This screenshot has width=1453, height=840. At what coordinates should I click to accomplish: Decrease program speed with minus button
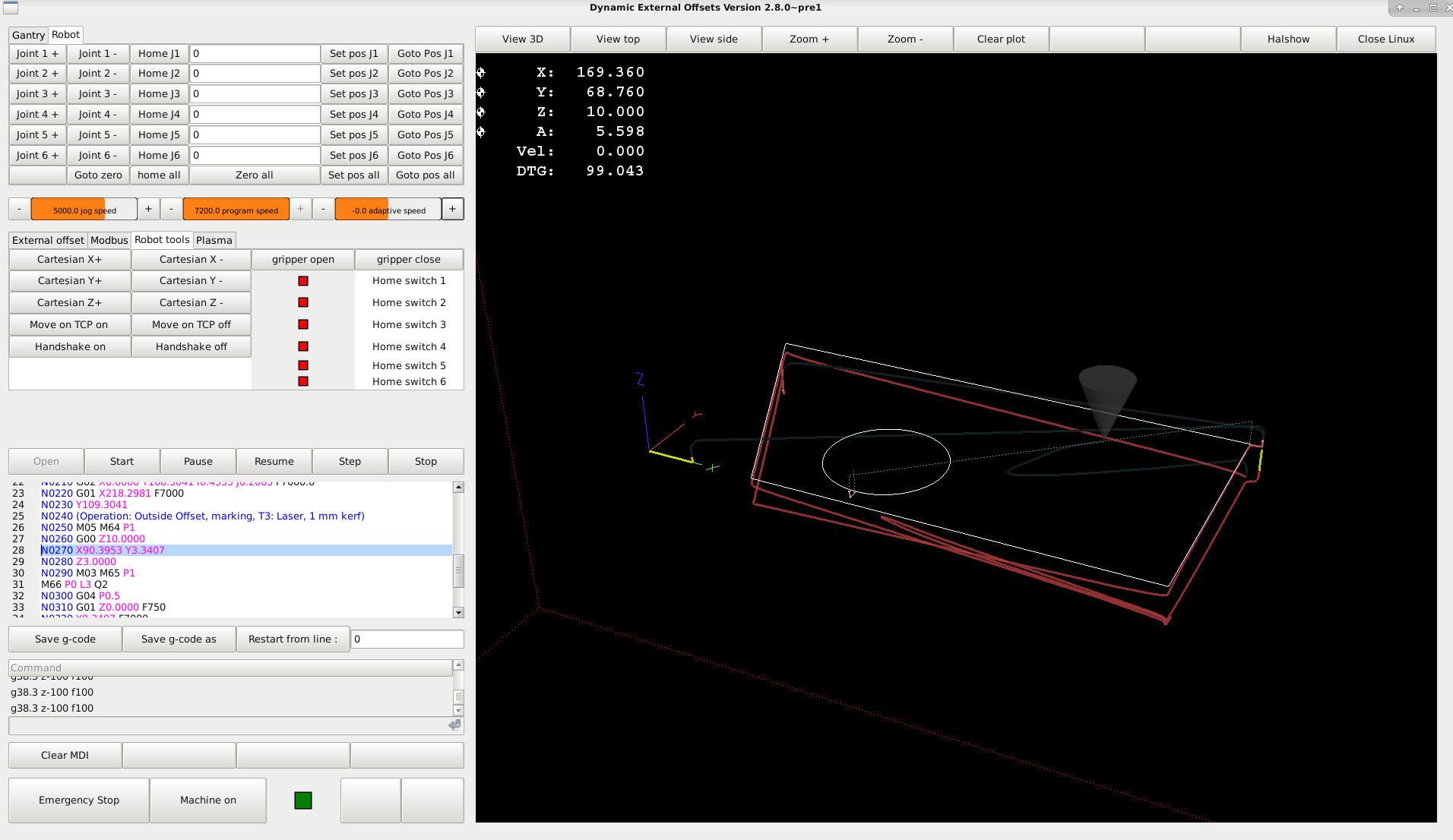(171, 209)
